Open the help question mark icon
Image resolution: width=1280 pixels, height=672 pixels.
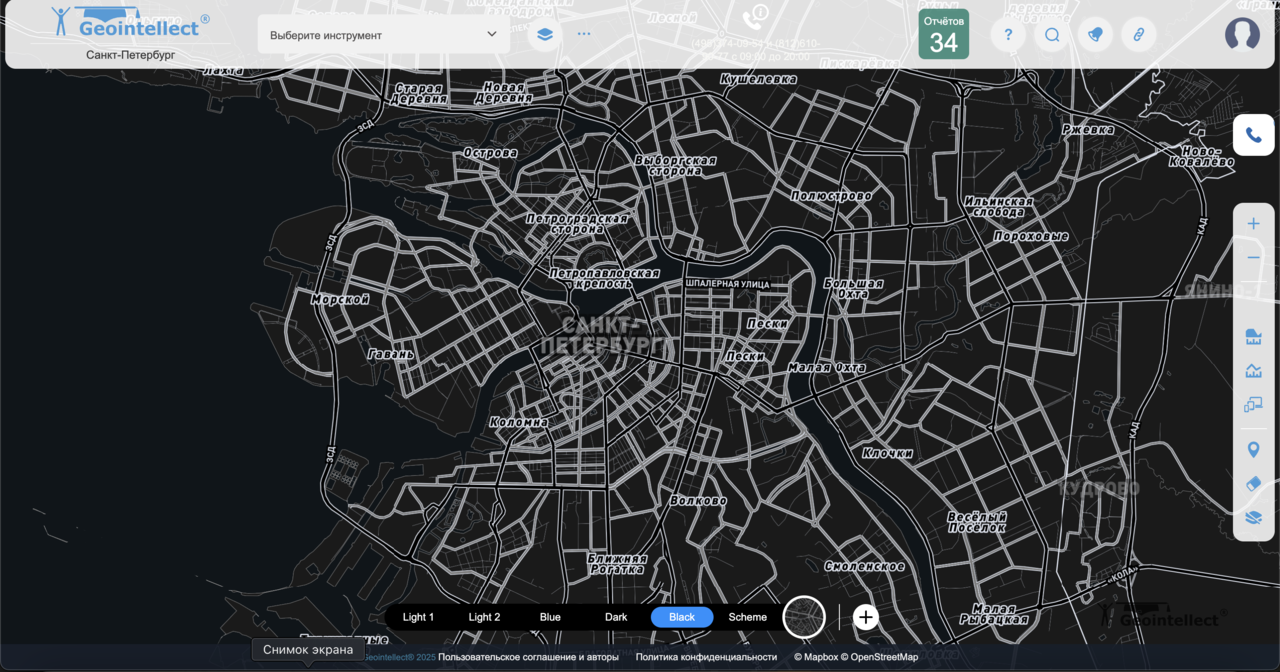[x=1008, y=35]
